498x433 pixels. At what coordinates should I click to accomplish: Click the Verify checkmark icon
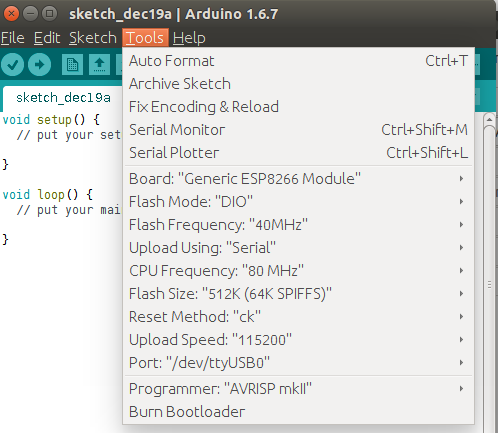12,64
